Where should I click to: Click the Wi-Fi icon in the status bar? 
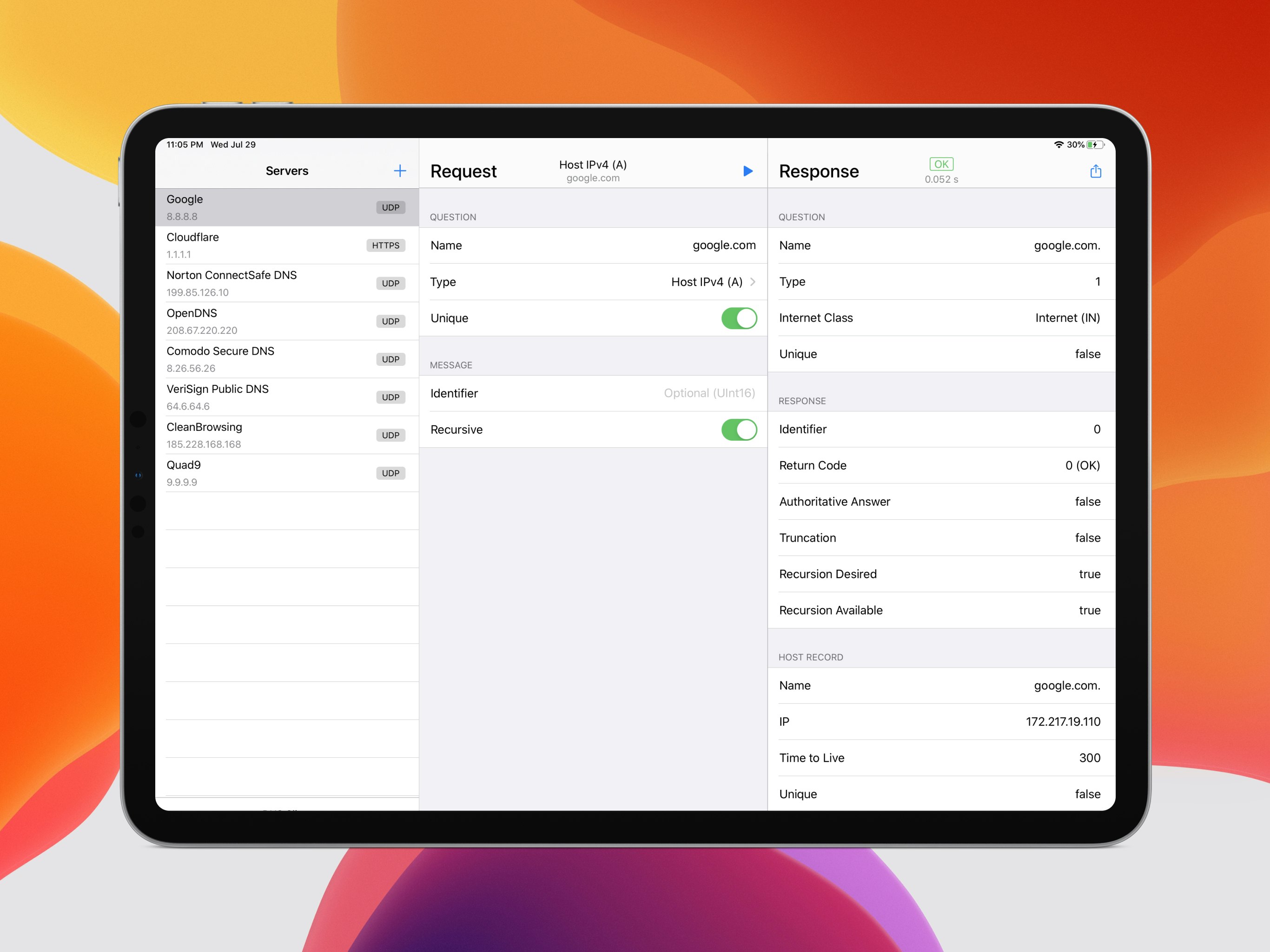pyautogui.click(x=1058, y=145)
